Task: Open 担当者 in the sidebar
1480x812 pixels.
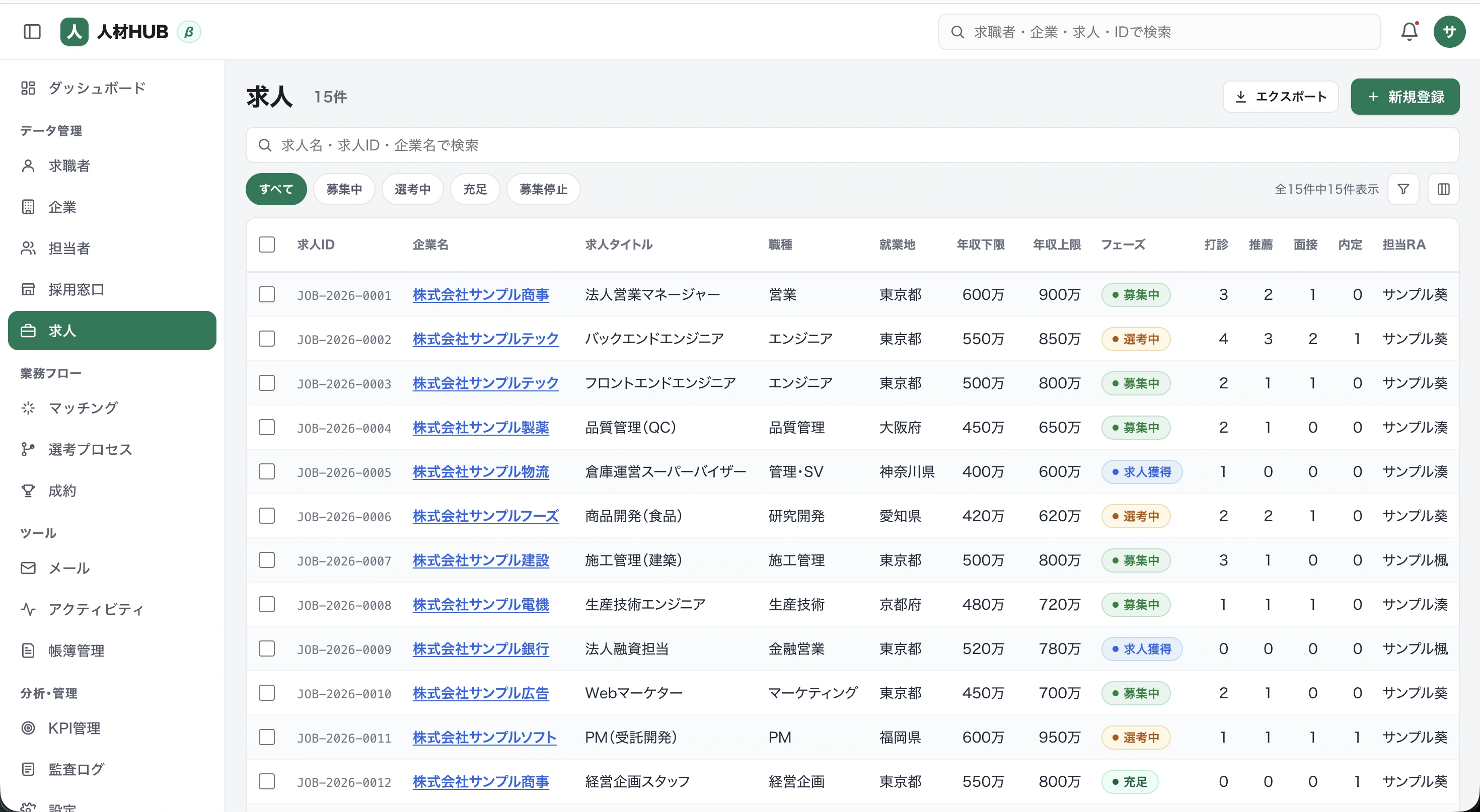Action: pos(112,248)
